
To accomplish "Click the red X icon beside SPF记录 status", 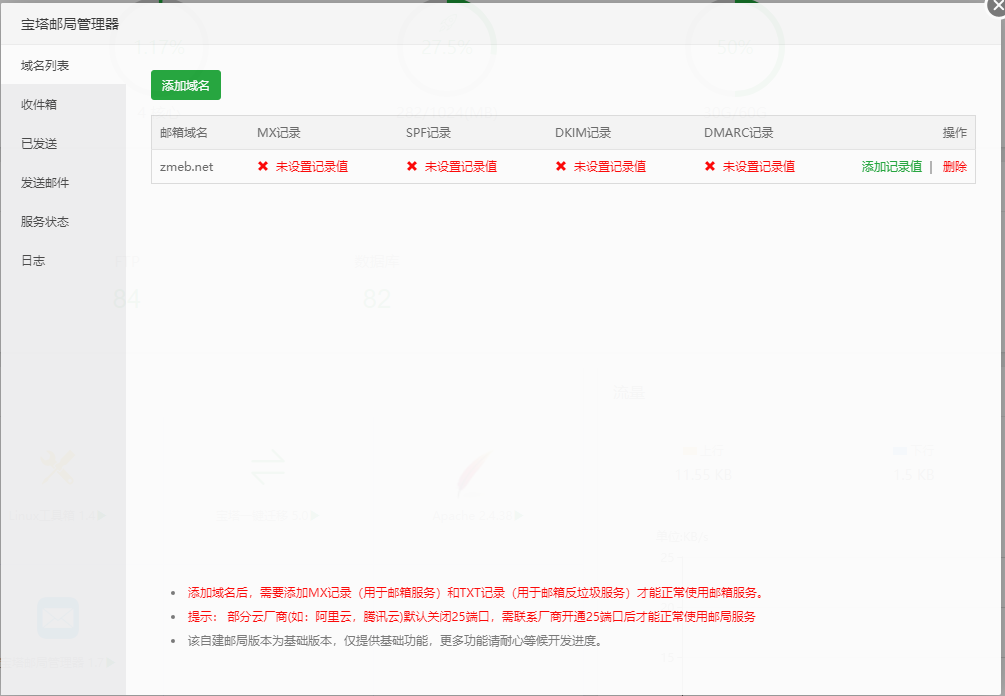I will [412, 166].
